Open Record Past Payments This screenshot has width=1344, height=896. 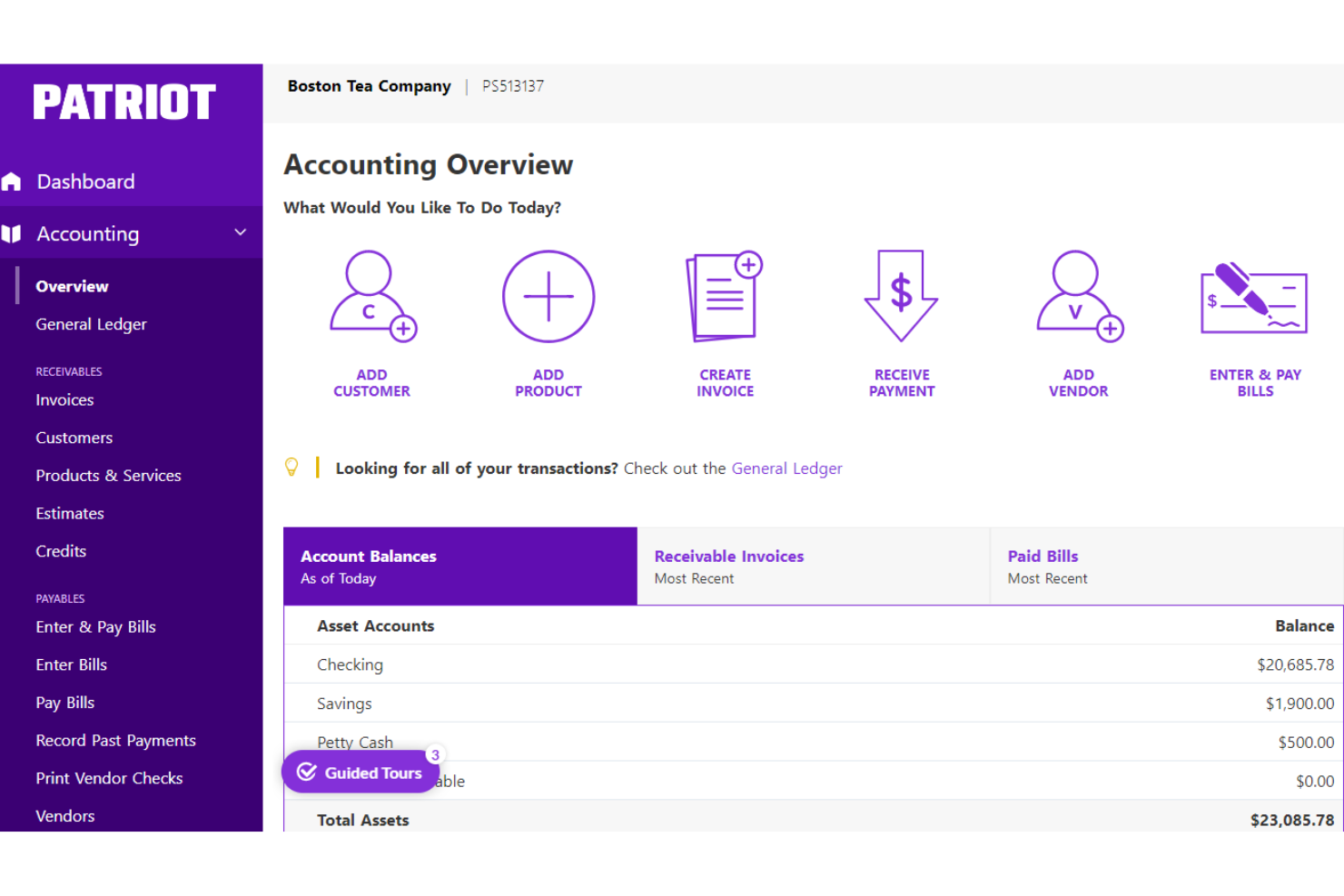point(115,741)
